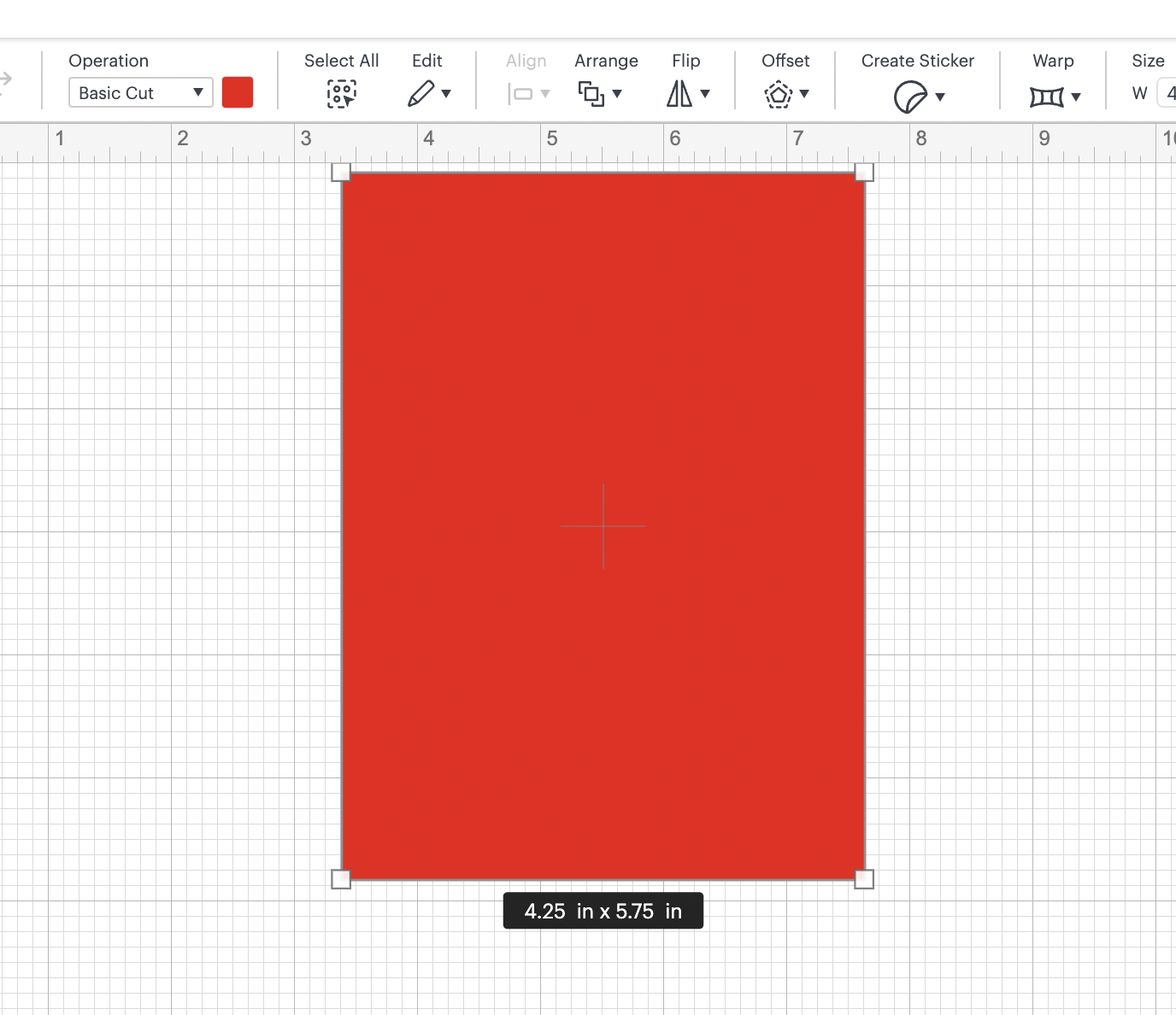
Task: Click the 4.25 in x 5.75 in size label
Action: point(603,911)
